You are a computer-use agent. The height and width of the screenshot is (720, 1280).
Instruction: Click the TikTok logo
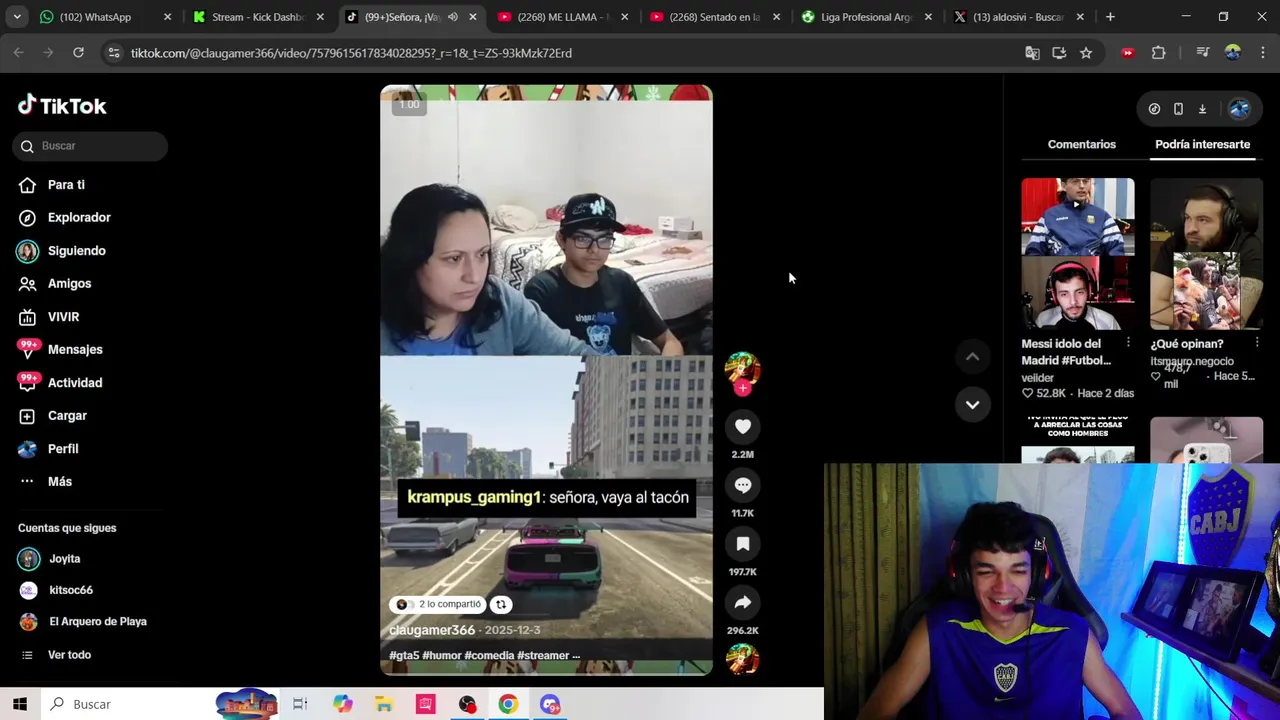(x=62, y=105)
